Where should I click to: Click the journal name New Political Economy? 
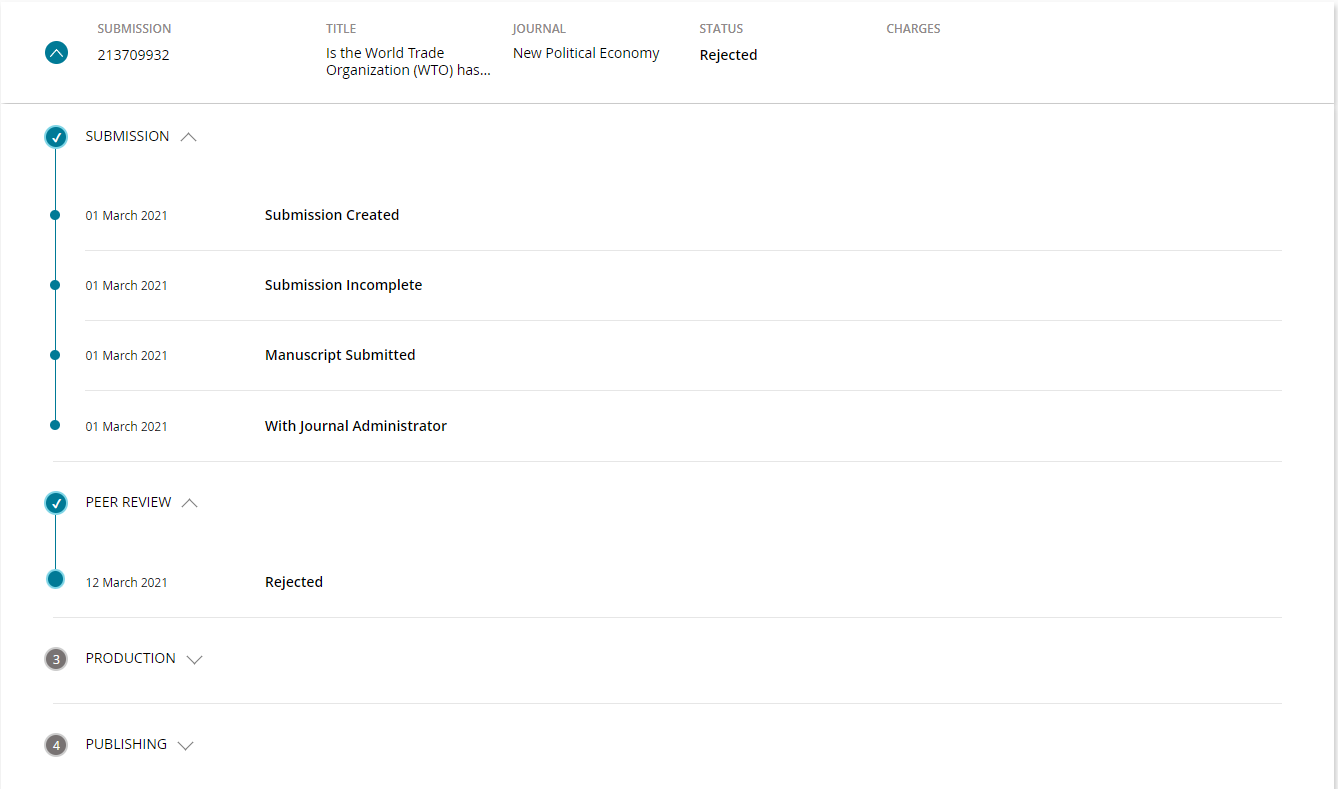pos(586,53)
